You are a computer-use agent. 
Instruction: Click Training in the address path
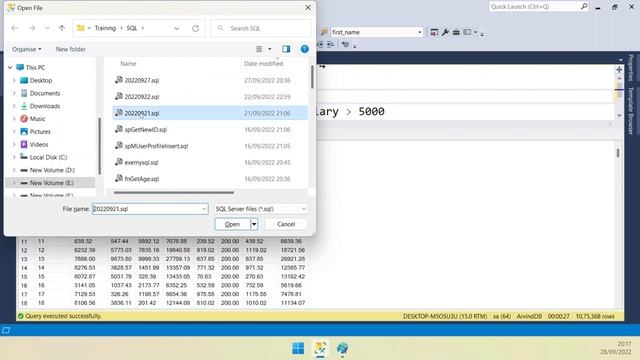[x=105, y=28]
